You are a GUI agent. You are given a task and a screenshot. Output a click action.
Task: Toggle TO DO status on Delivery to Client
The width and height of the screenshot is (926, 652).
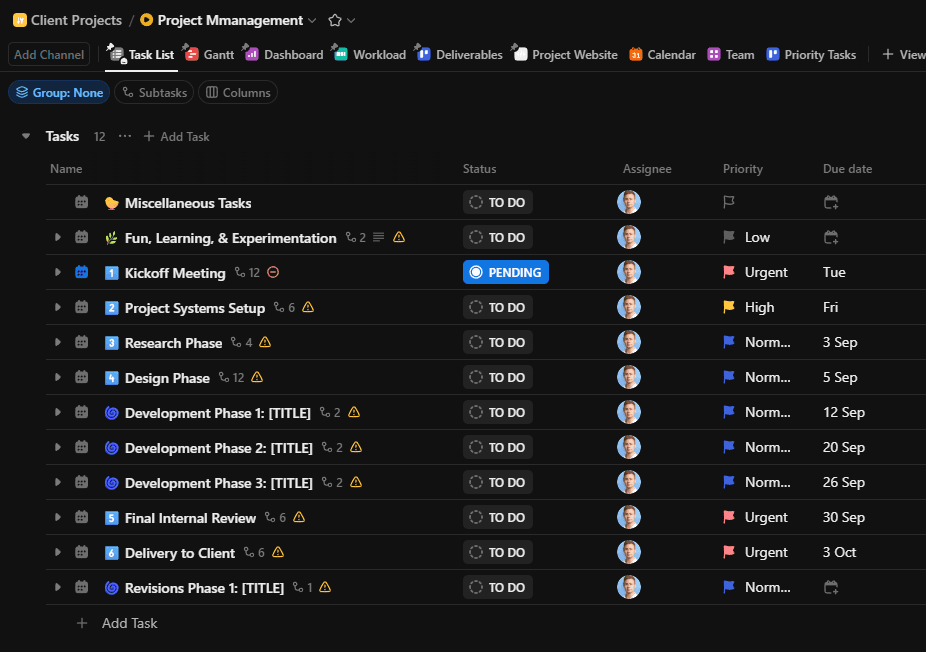[x=498, y=552]
